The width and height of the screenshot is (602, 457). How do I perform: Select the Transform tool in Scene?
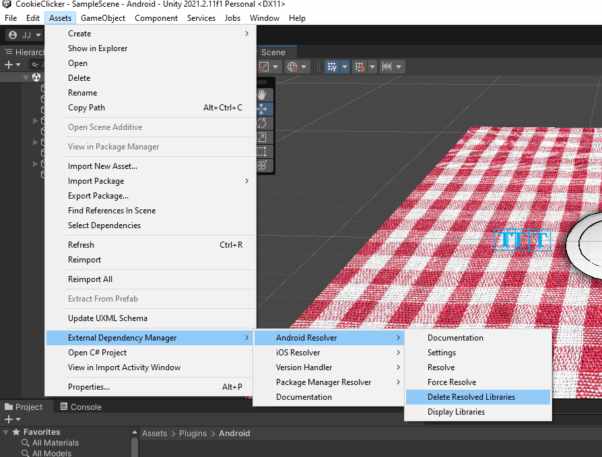tap(262, 166)
